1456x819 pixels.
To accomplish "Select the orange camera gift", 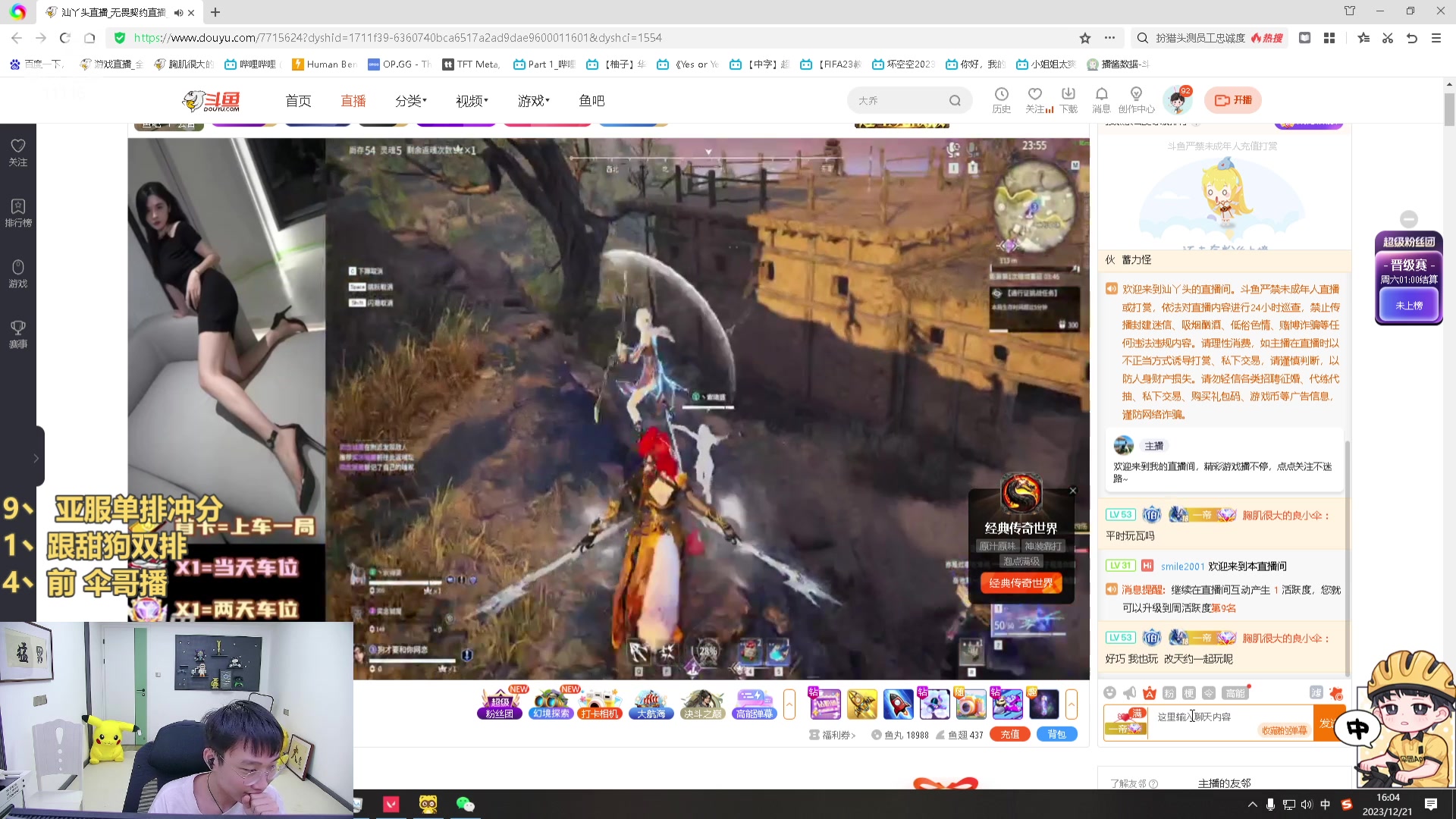I will point(971,704).
